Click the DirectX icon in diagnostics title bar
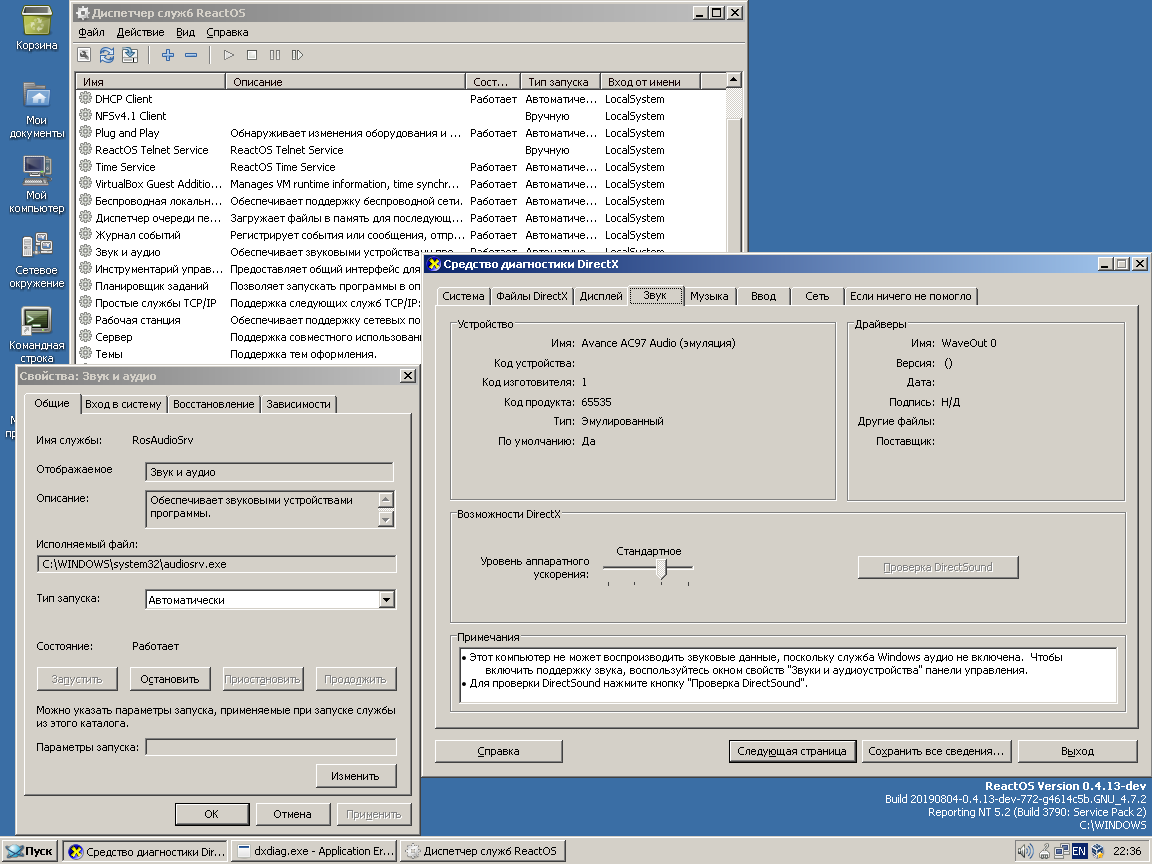The image size is (1152, 864). pos(434,264)
